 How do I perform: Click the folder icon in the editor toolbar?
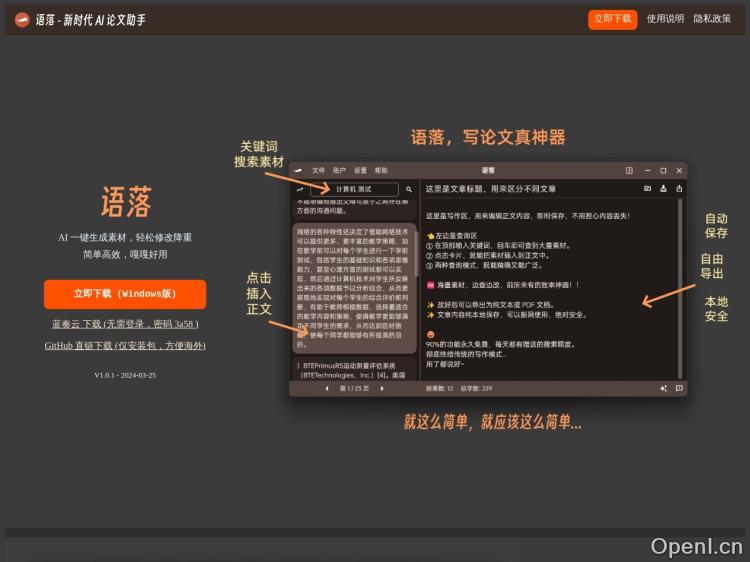(x=647, y=188)
